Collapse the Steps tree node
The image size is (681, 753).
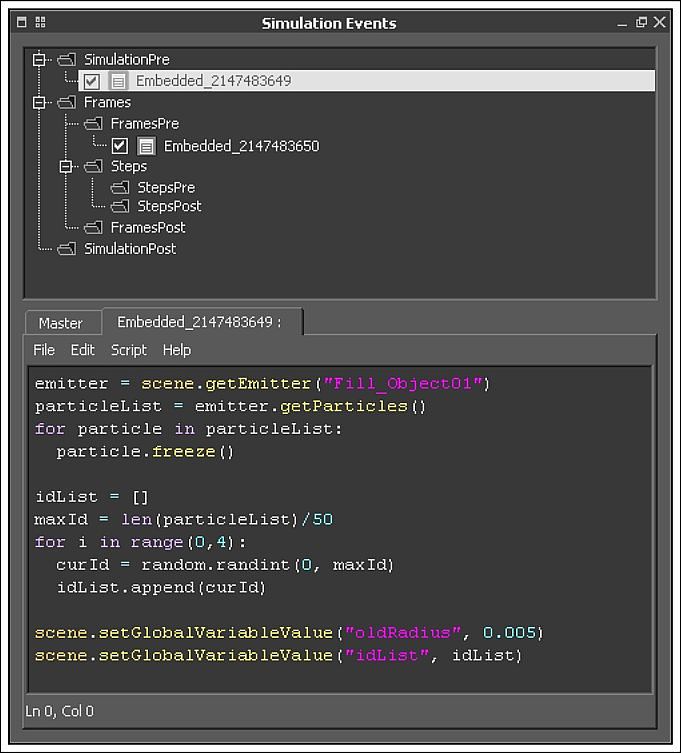coord(66,166)
